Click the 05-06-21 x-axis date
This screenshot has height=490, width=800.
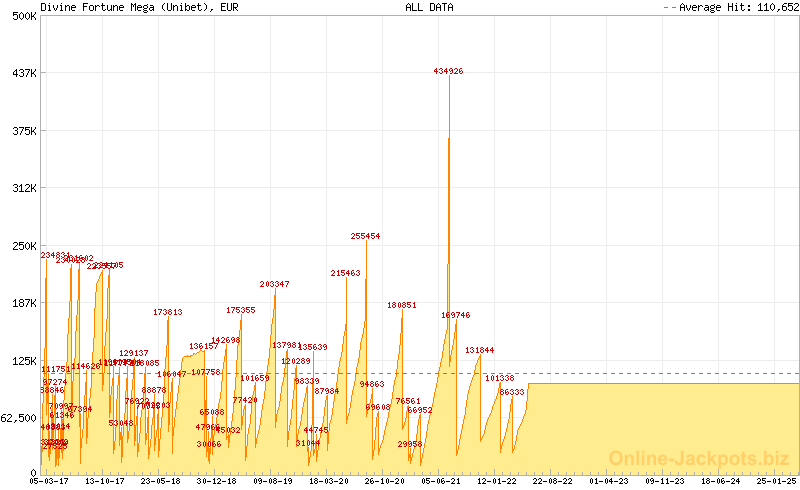[x=441, y=481]
